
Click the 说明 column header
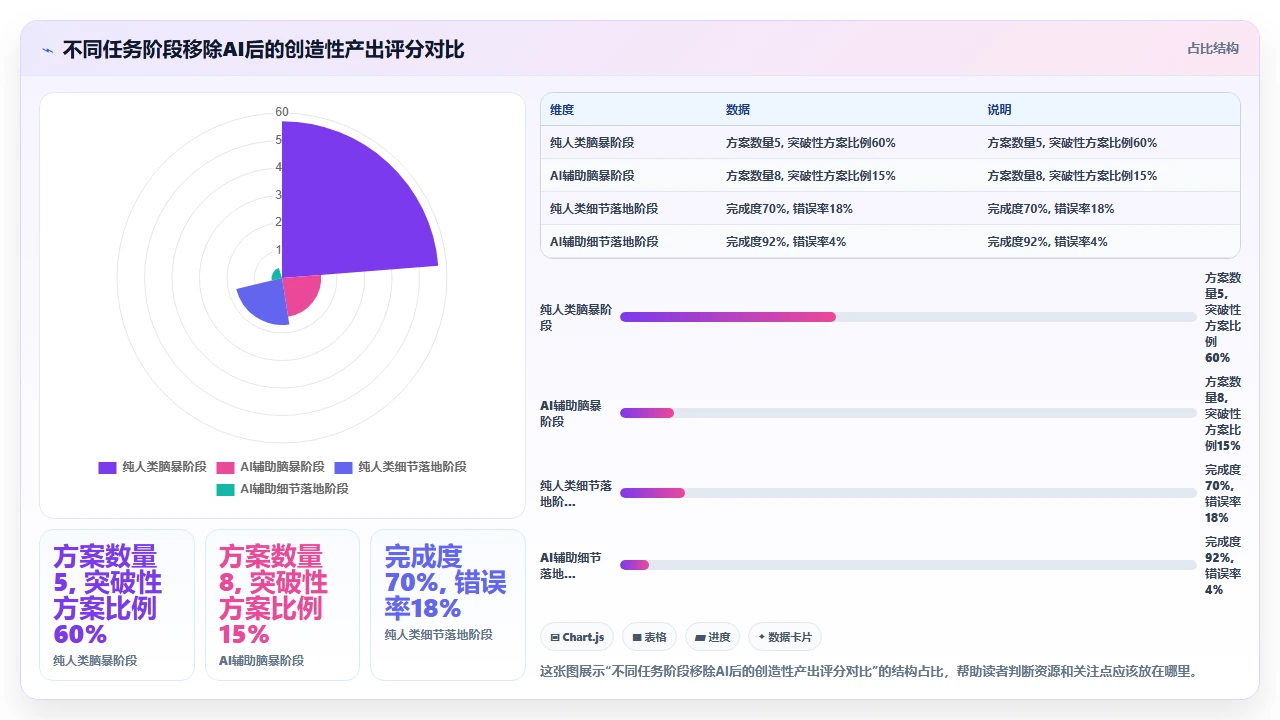(1000, 110)
